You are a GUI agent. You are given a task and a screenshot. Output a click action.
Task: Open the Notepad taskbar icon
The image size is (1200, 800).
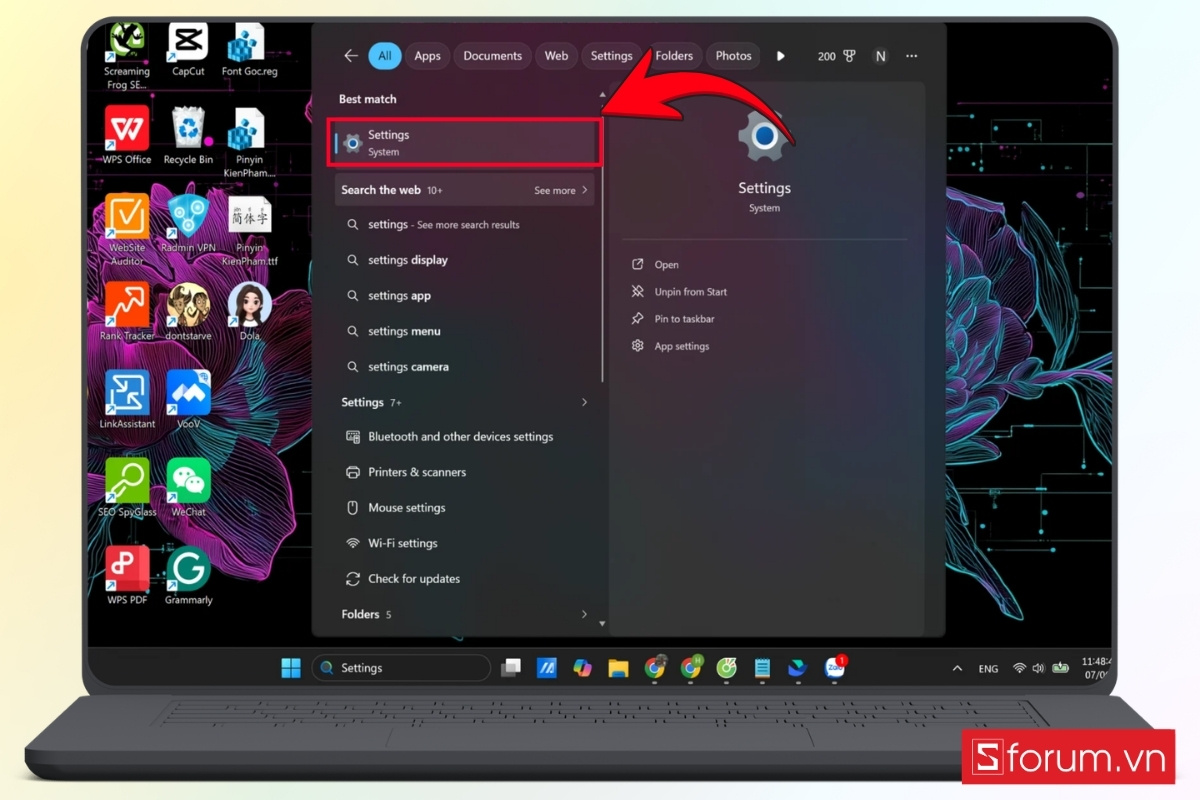762,668
